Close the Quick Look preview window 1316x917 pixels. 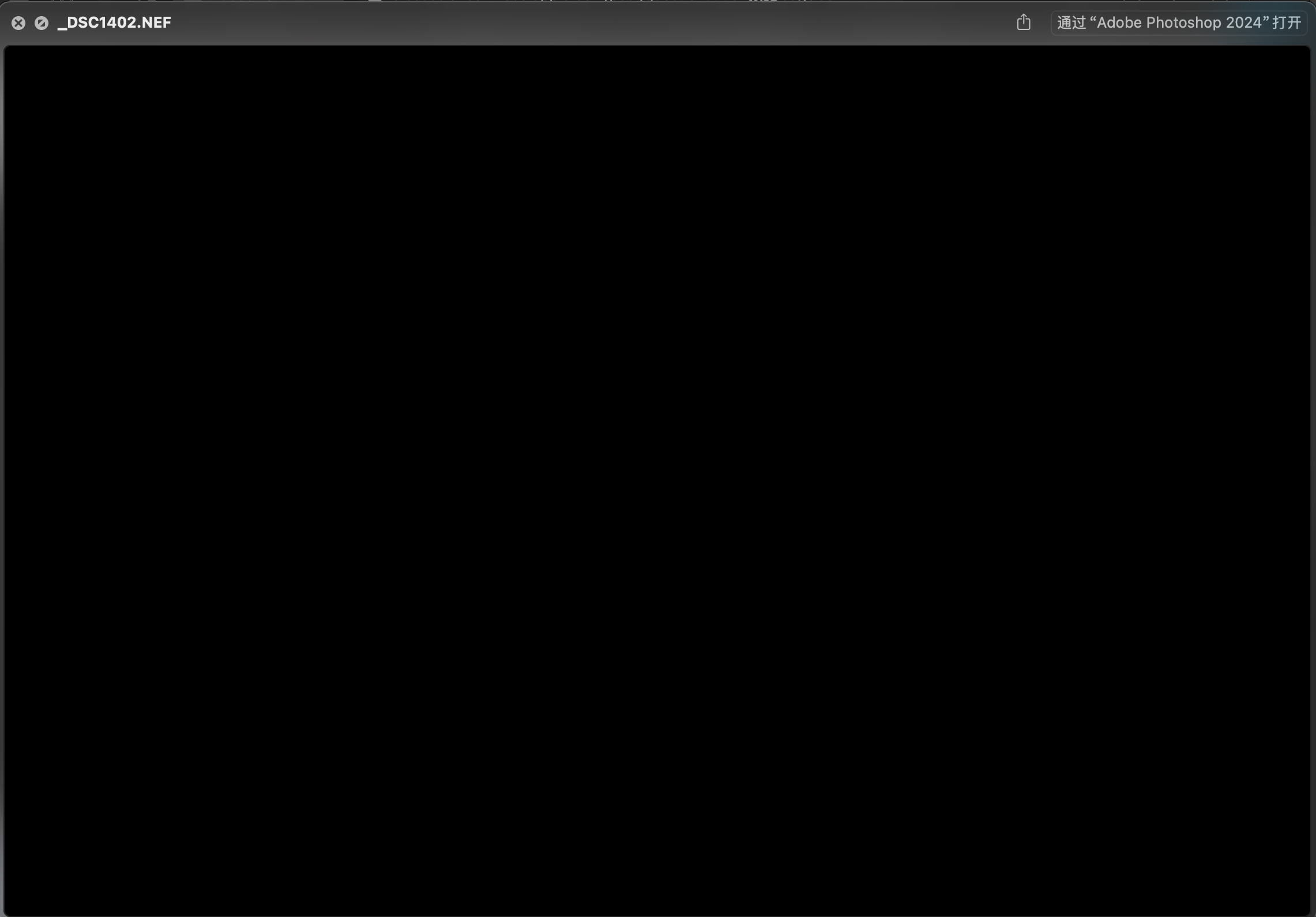coord(18,23)
